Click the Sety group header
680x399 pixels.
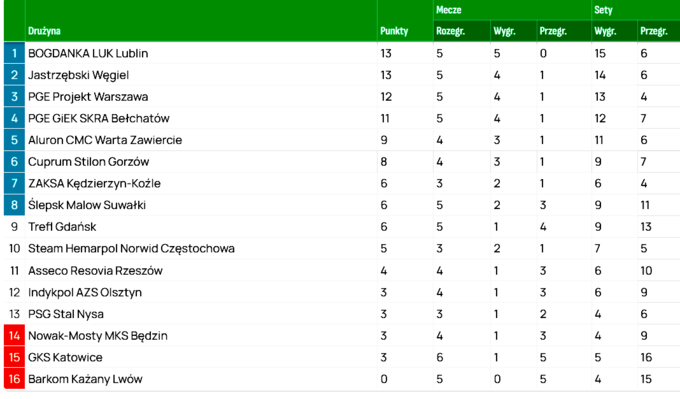(x=603, y=10)
